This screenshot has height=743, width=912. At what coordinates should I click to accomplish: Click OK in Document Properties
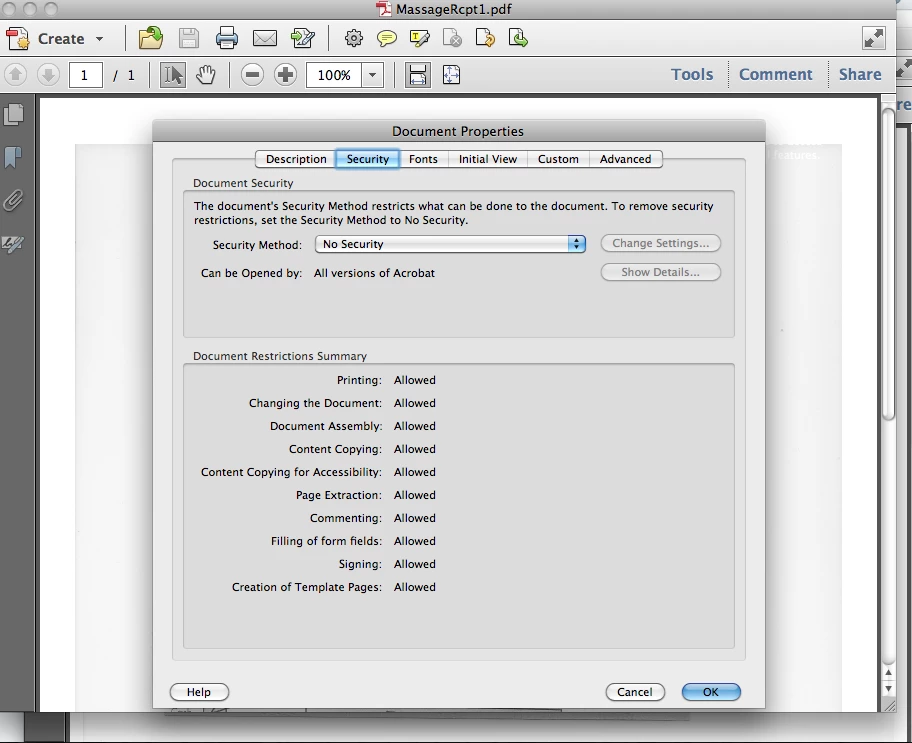711,692
